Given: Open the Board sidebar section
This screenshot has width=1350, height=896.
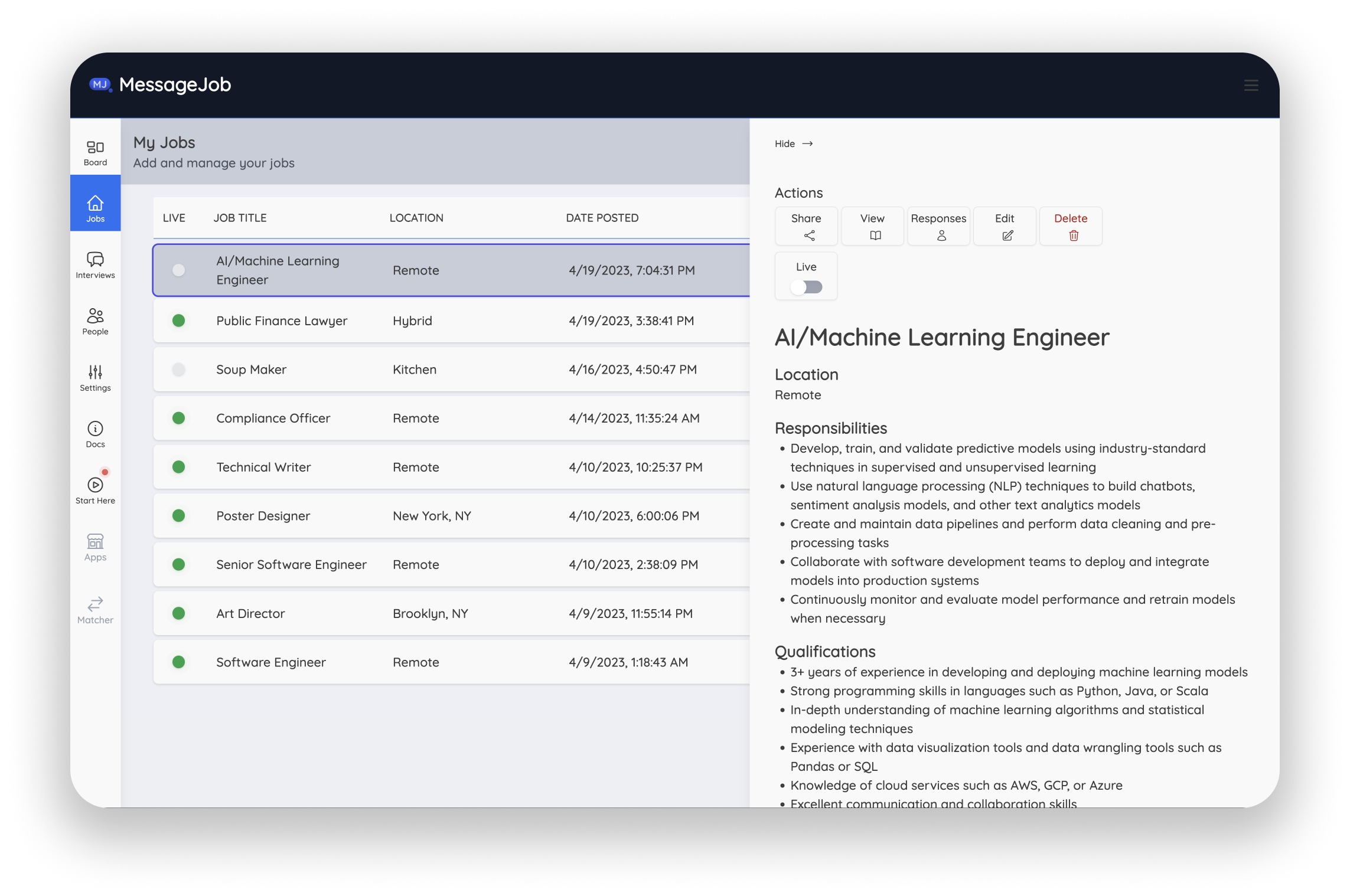Looking at the screenshot, I should [x=95, y=153].
